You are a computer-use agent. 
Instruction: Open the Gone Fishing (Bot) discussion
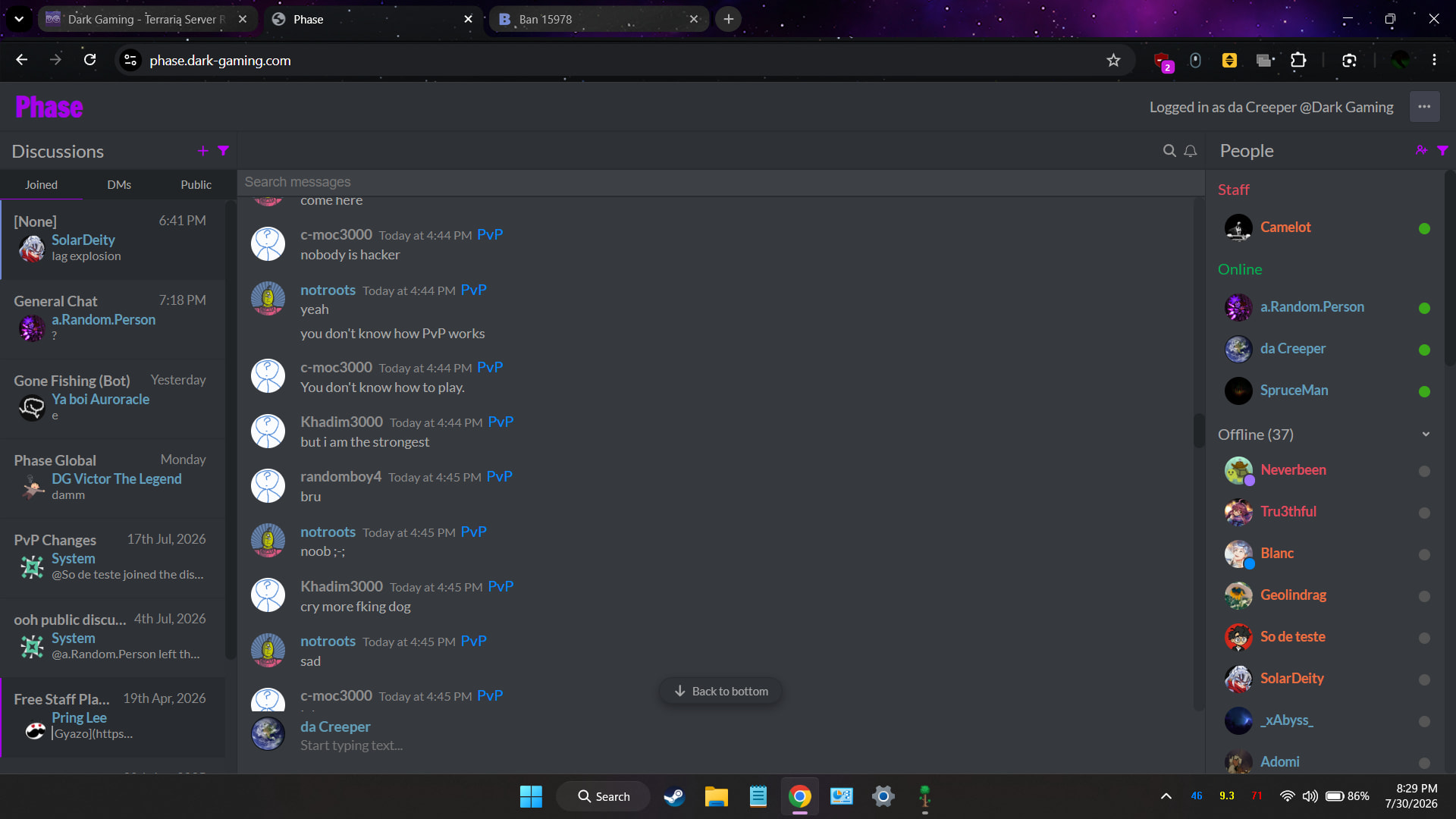pos(113,399)
